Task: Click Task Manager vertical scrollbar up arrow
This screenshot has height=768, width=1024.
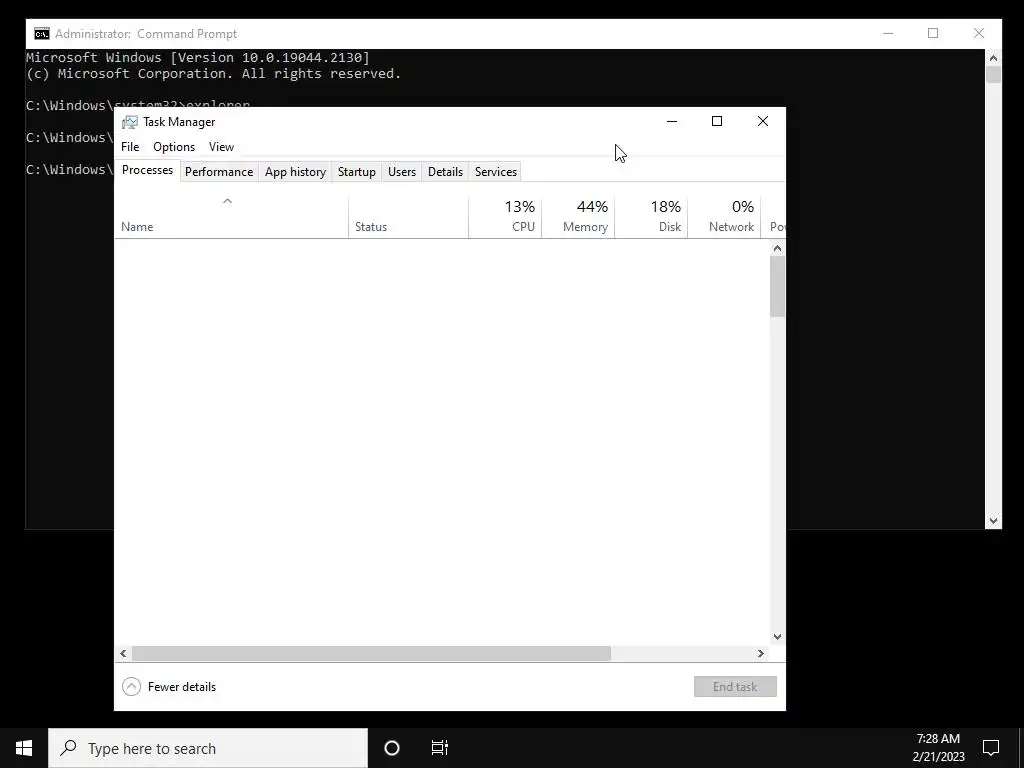Action: pyautogui.click(x=777, y=248)
